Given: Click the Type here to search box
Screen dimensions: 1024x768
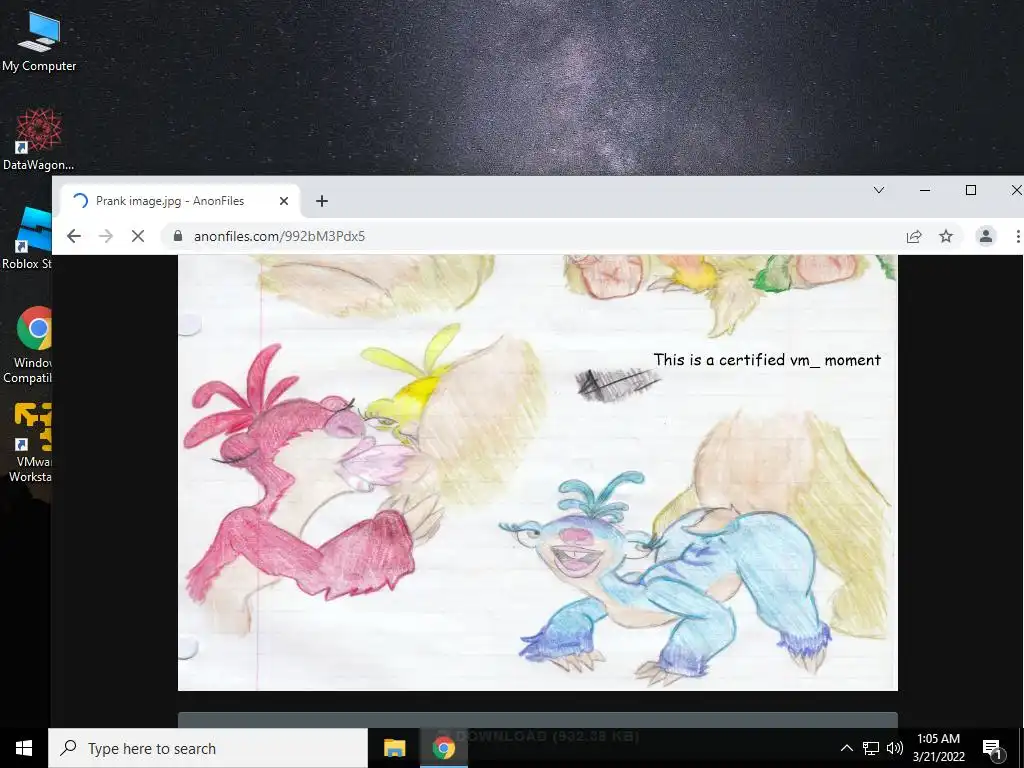Looking at the screenshot, I should click(208, 748).
